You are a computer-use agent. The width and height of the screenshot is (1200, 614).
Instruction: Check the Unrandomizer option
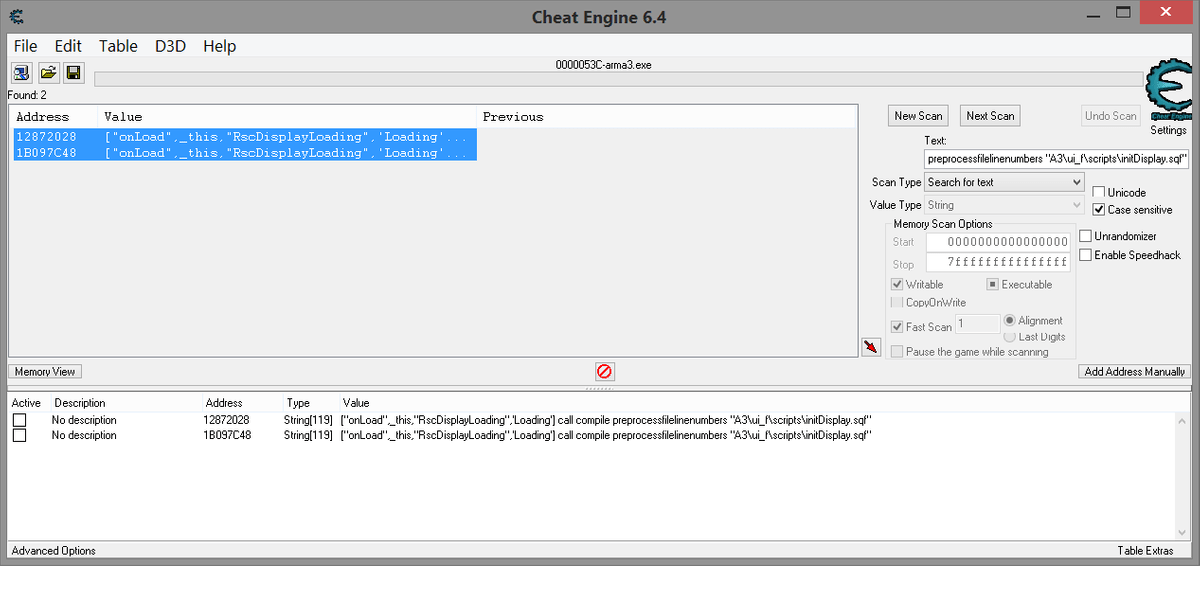(1086, 236)
